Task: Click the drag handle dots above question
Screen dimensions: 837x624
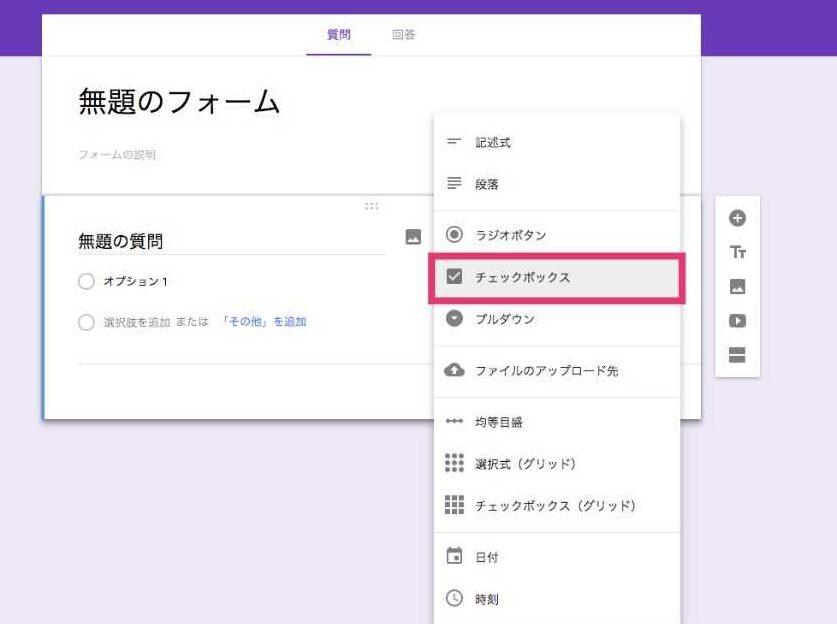Action: tap(372, 206)
